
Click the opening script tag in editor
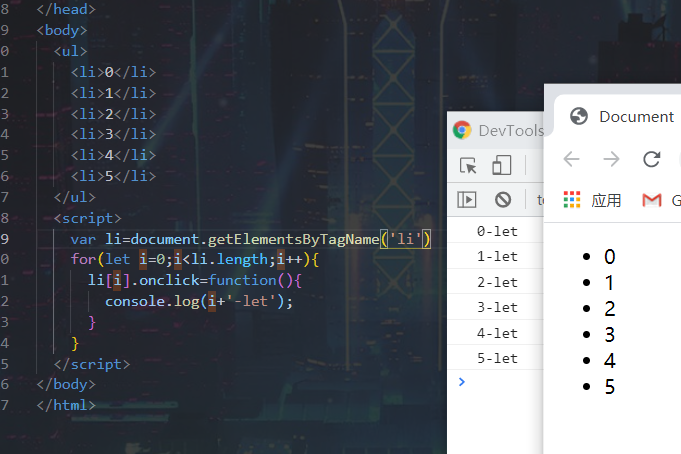(x=87, y=218)
